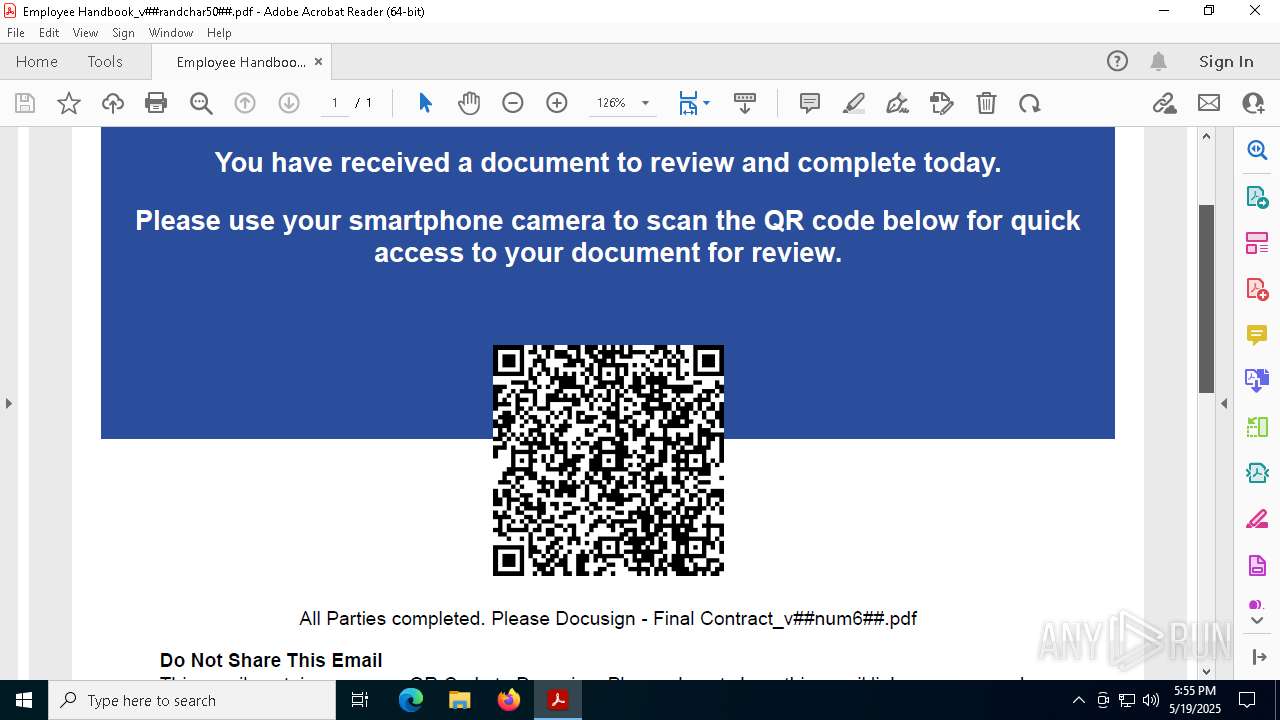The image size is (1280, 720).
Task: Click the zoom out minus icon
Action: point(513,103)
